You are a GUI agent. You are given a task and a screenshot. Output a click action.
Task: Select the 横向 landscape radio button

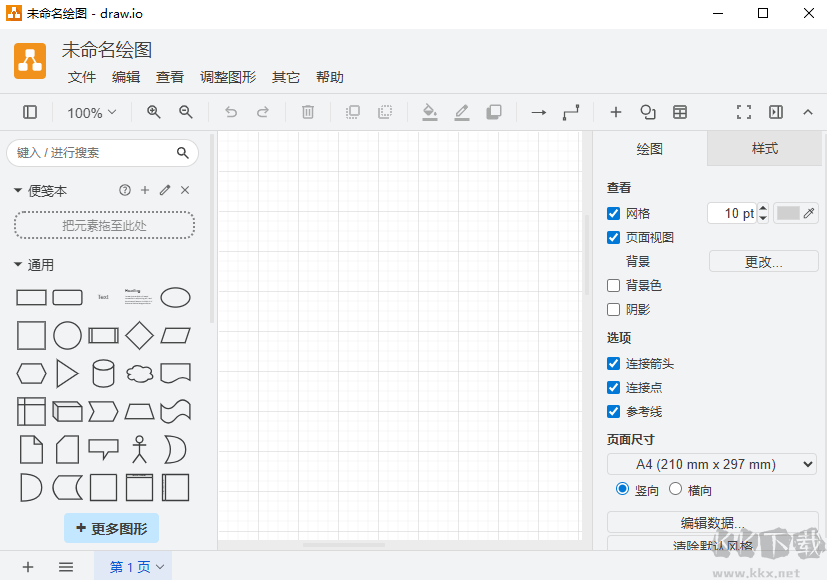tap(676, 489)
